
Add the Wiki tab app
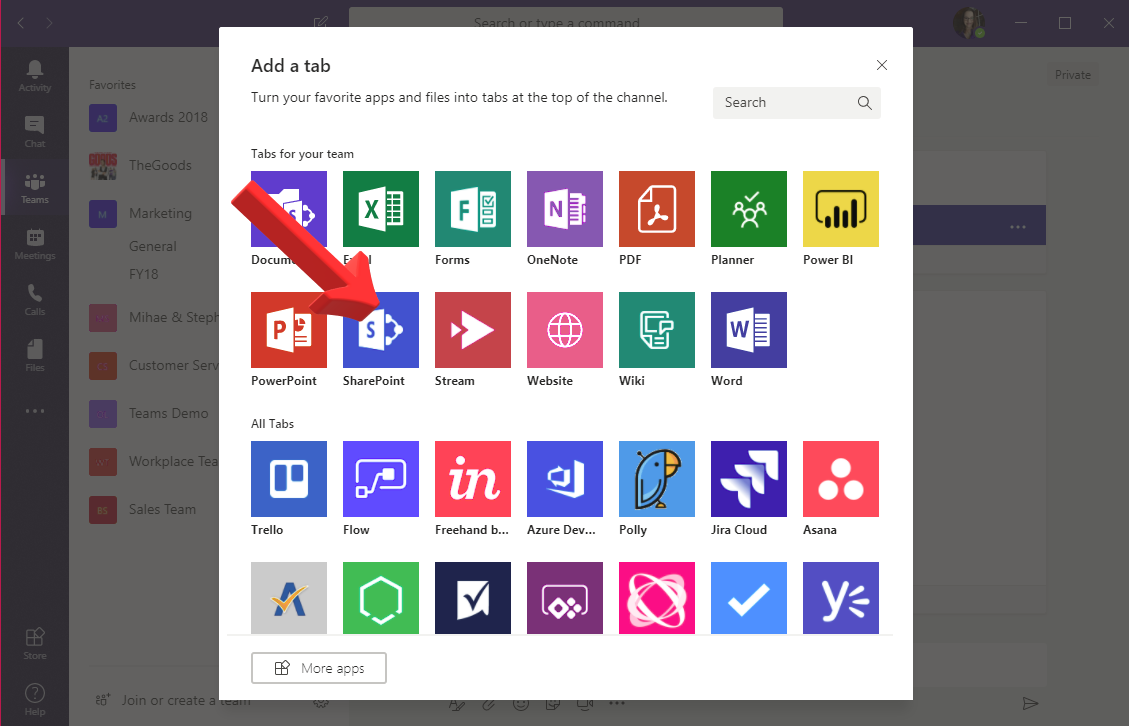tap(657, 331)
